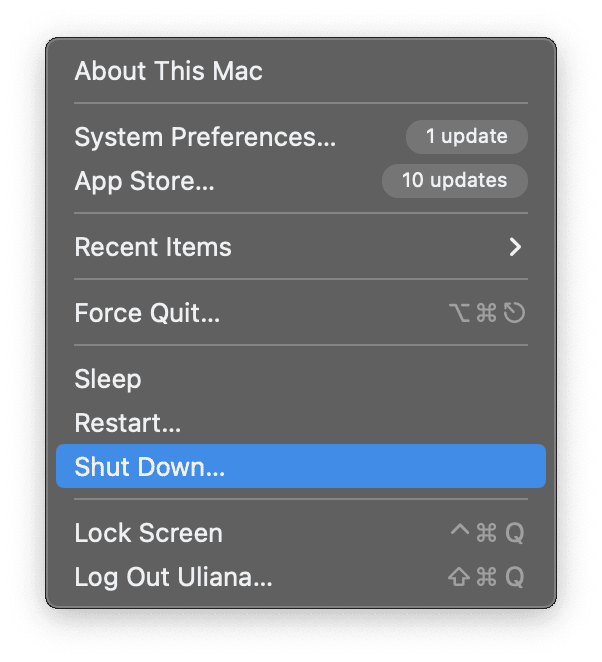602x662 pixels.
Task: Log Out Uliana from the menu
Action: [173, 577]
